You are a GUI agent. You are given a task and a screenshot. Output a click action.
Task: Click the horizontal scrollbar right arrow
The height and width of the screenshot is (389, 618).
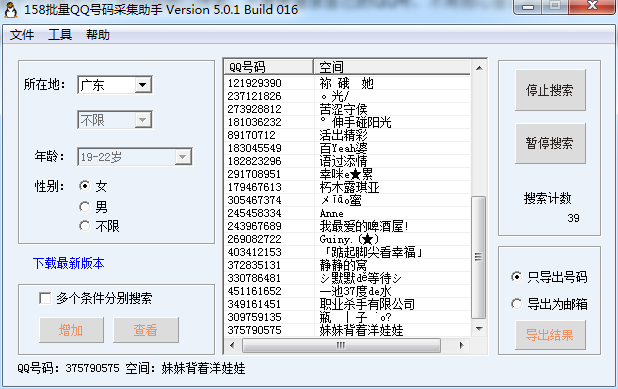[462, 345]
